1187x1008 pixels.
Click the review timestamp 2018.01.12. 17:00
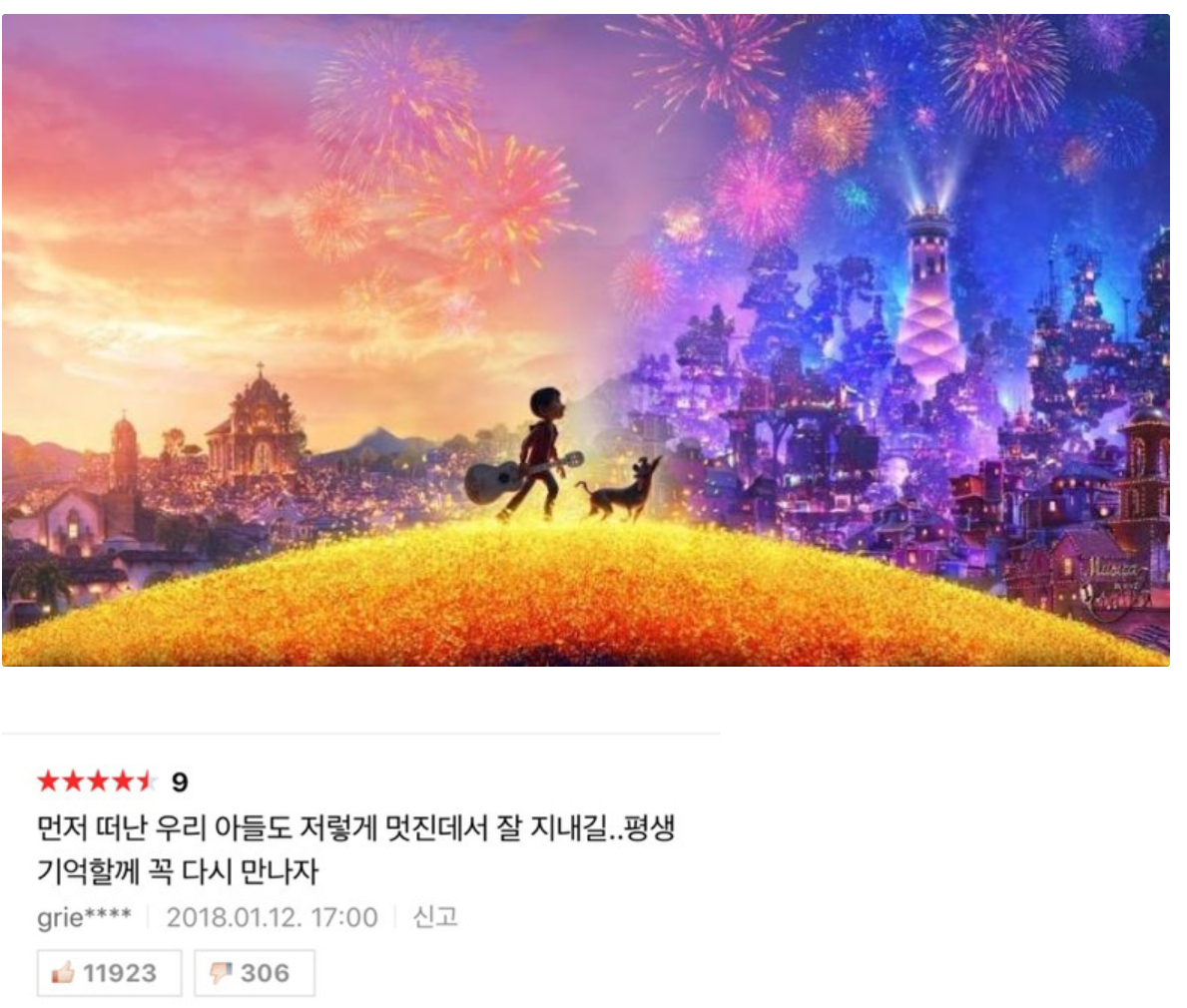pos(272,917)
